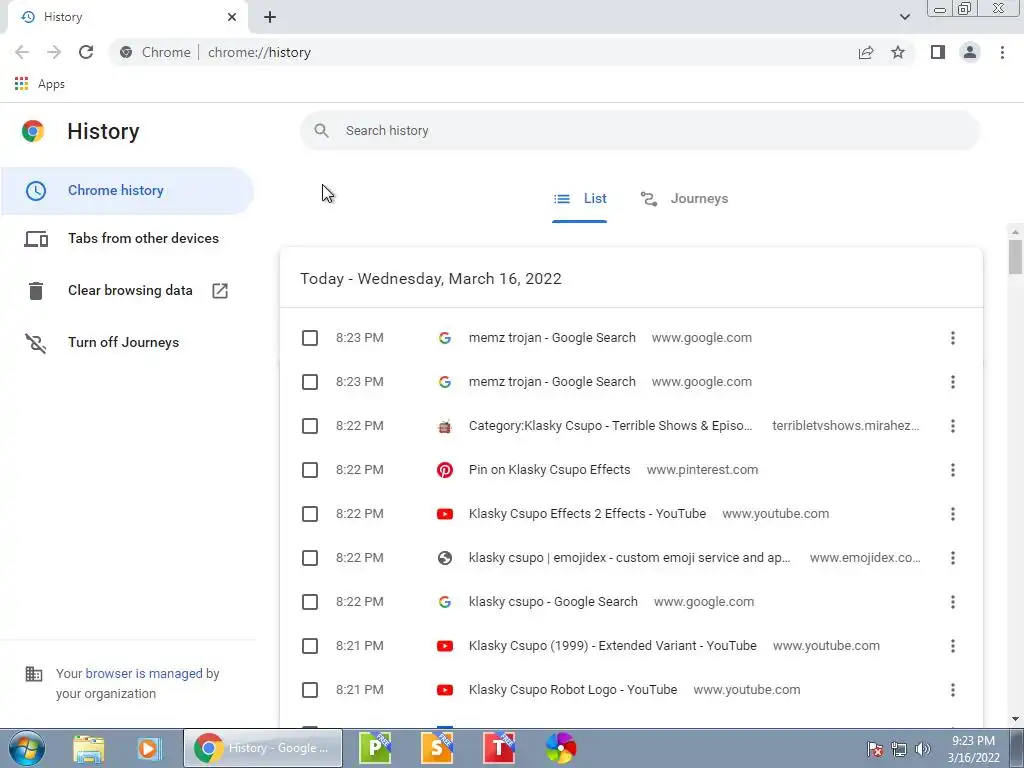Viewport: 1024px width, 768px height.
Task: Tick checkbox for Klasky Csupo (1999) Extended Variant
Action: [x=310, y=646]
